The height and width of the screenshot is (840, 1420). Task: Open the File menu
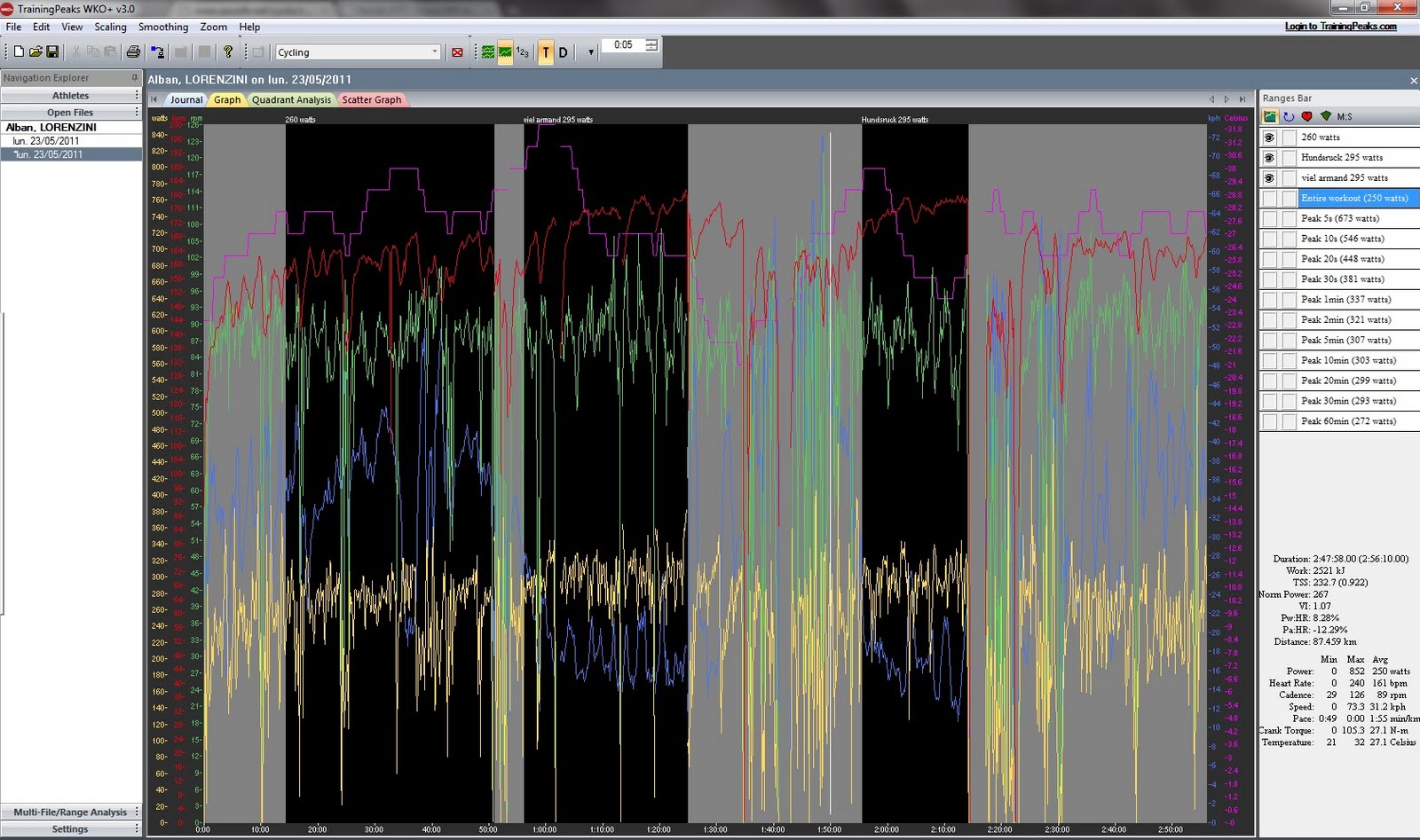tap(14, 27)
